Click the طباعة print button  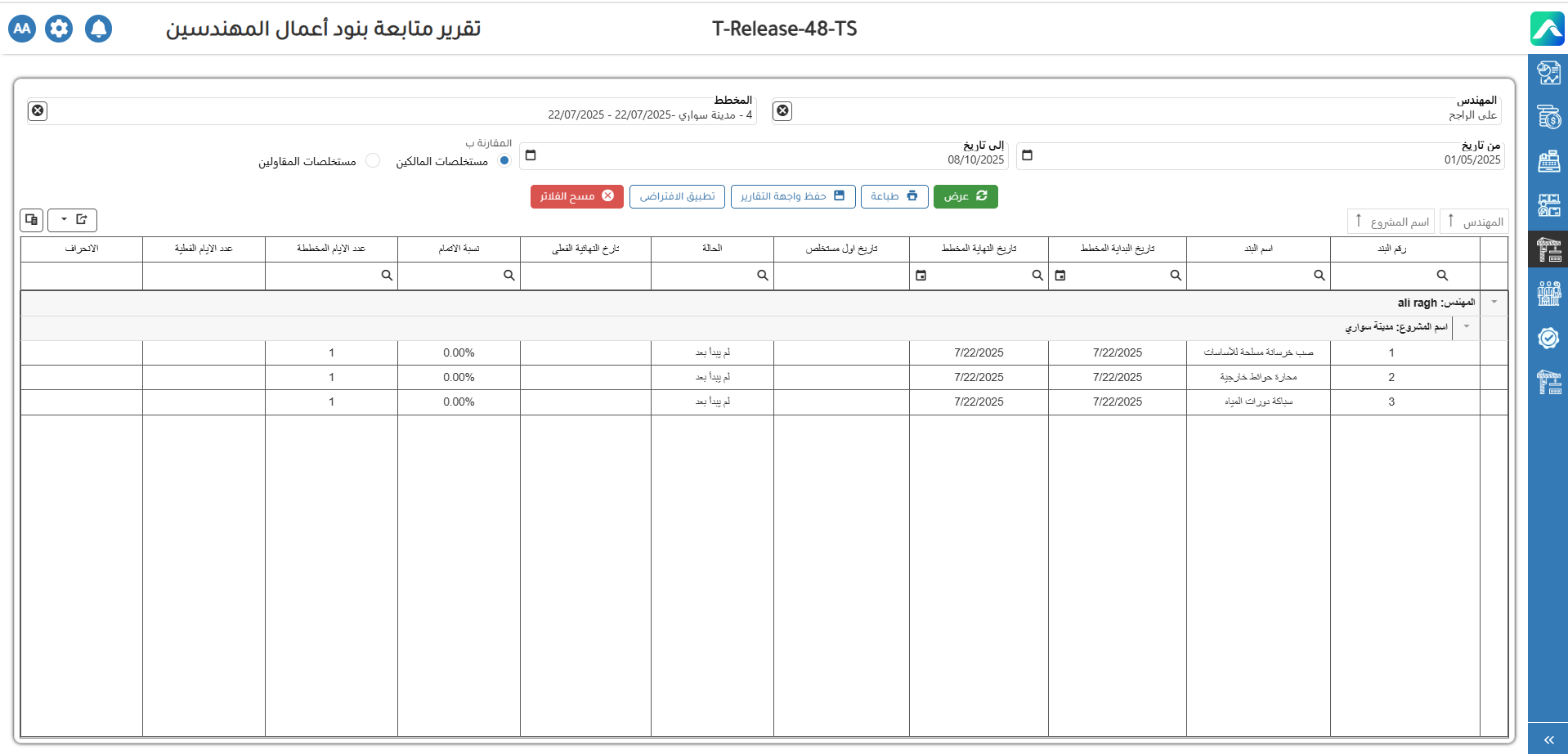pyautogui.click(x=894, y=196)
